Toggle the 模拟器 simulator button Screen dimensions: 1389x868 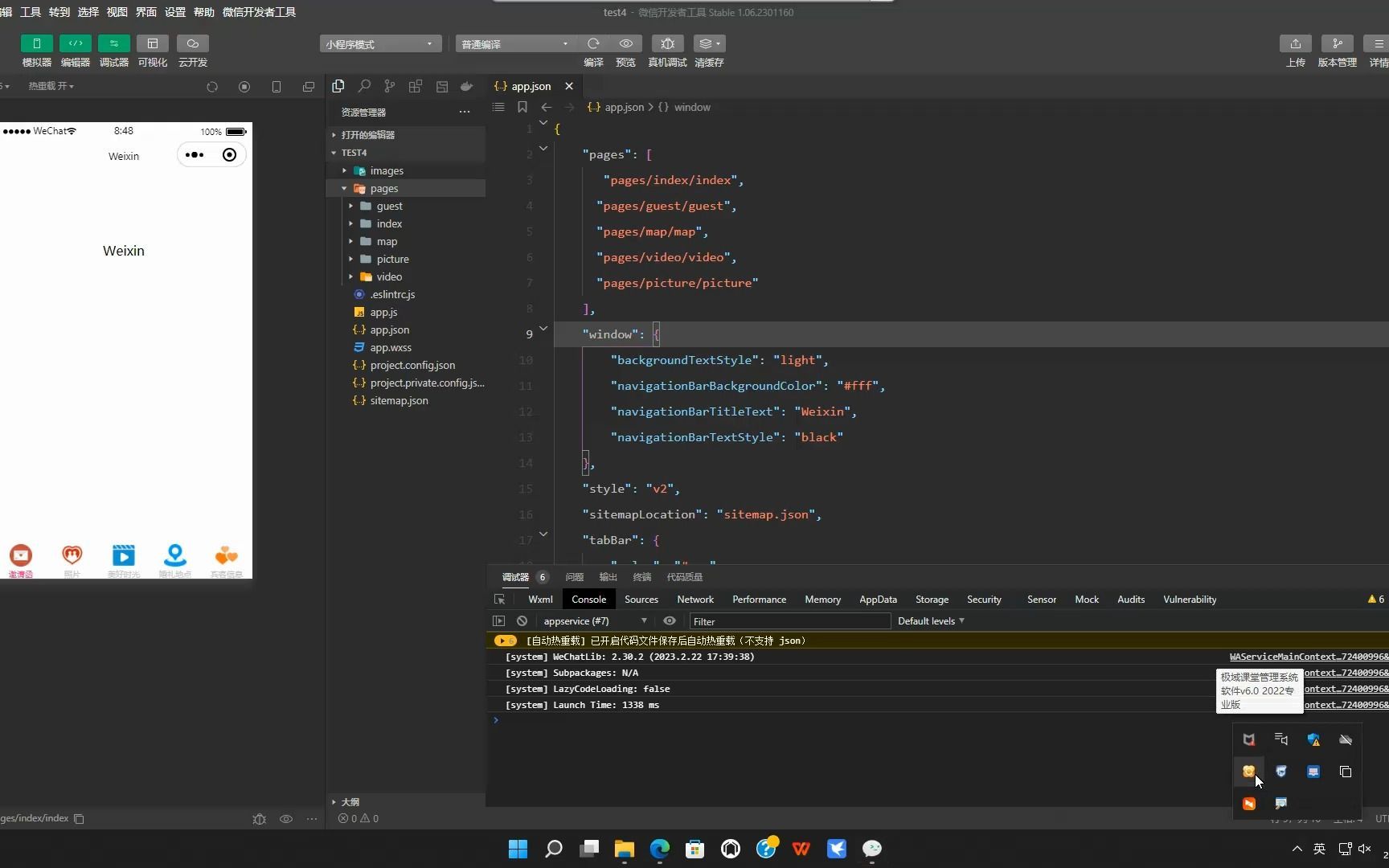click(36, 43)
